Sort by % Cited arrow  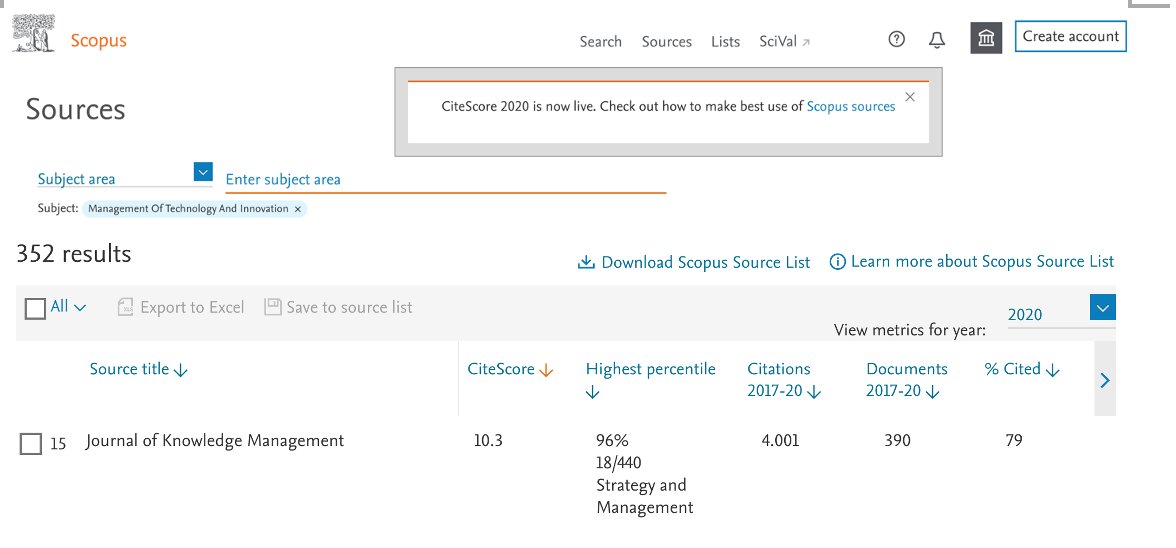tap(1052, 370)
